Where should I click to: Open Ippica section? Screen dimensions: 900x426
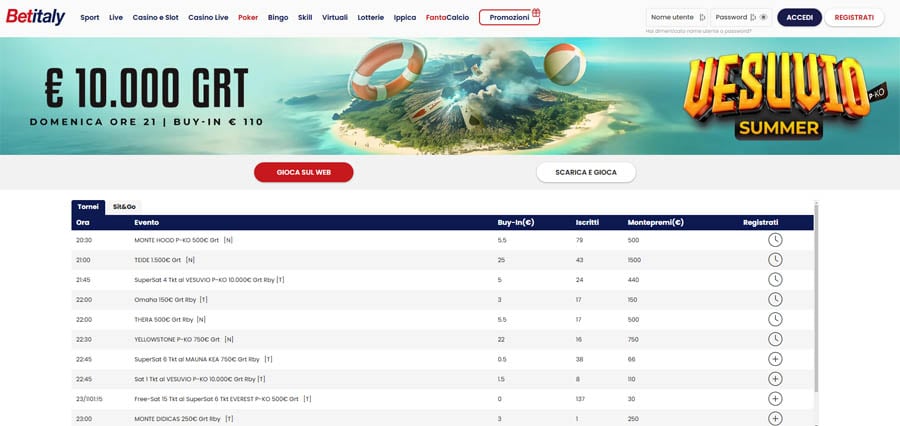[405, 17]
